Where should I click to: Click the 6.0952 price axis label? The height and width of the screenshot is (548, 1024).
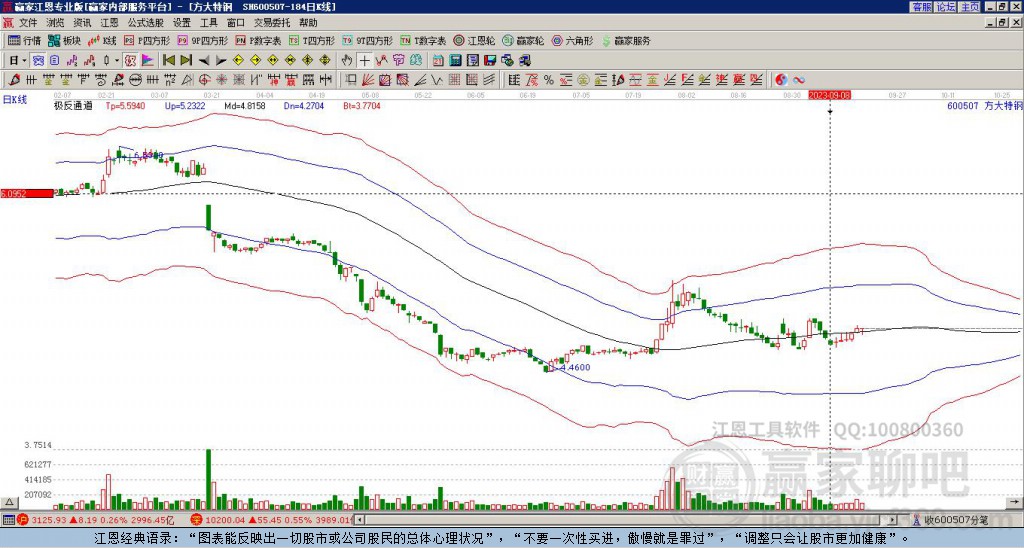pos(27,193)
